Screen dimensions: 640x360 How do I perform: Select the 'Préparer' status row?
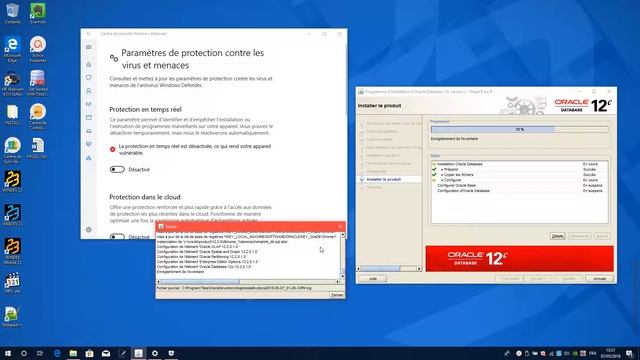(x=519, y=169)
